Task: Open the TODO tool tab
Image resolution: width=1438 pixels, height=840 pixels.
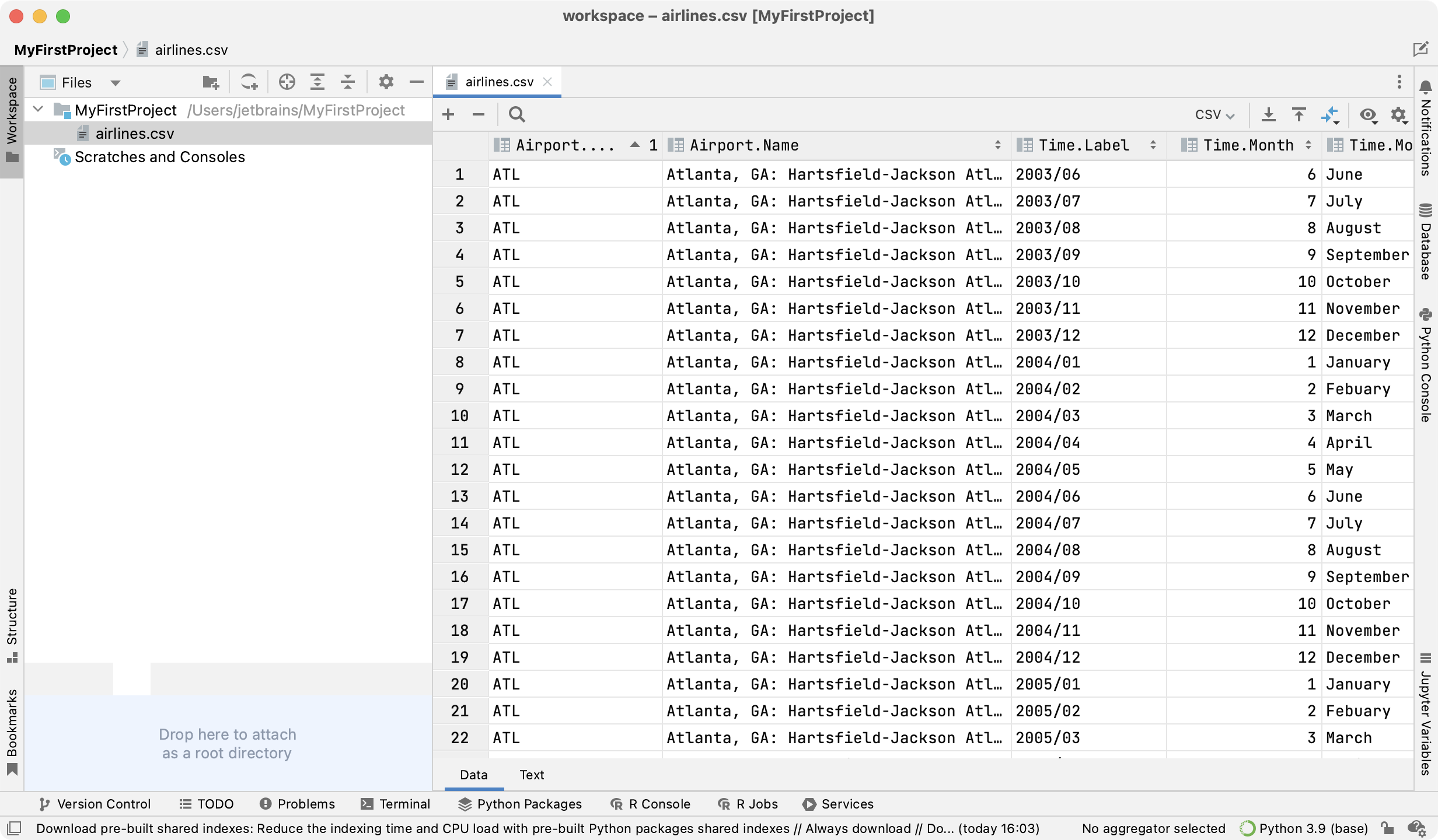Action: tap(207, 804)
